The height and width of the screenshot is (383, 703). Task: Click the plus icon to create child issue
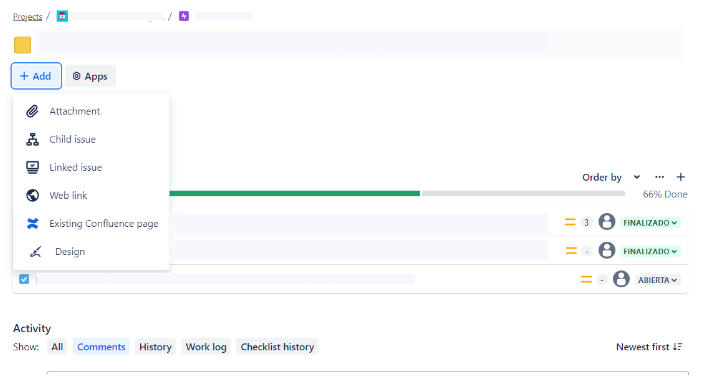(x=681, y=177)
